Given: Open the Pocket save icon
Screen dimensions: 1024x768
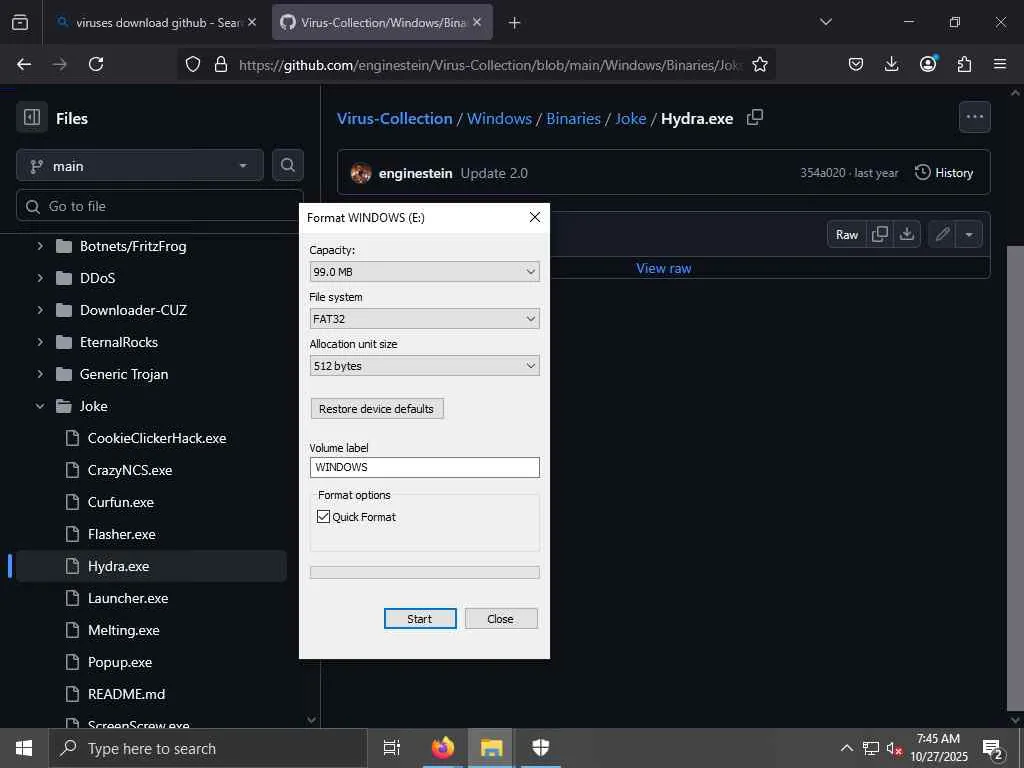Looking at the screenshot, I should [856, 64].
